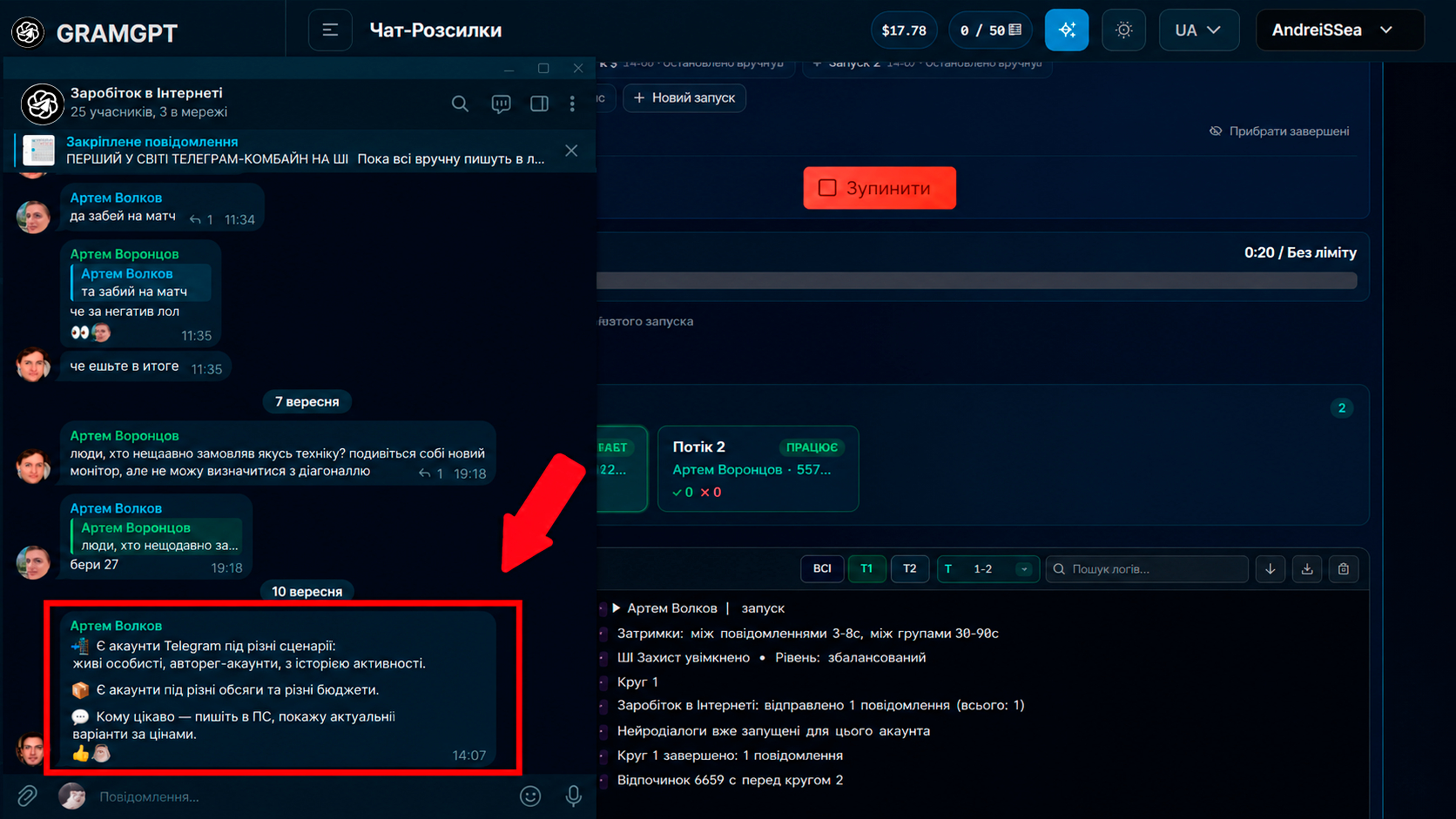Open the T 1-2 thread dropdown

coord(988,568)
